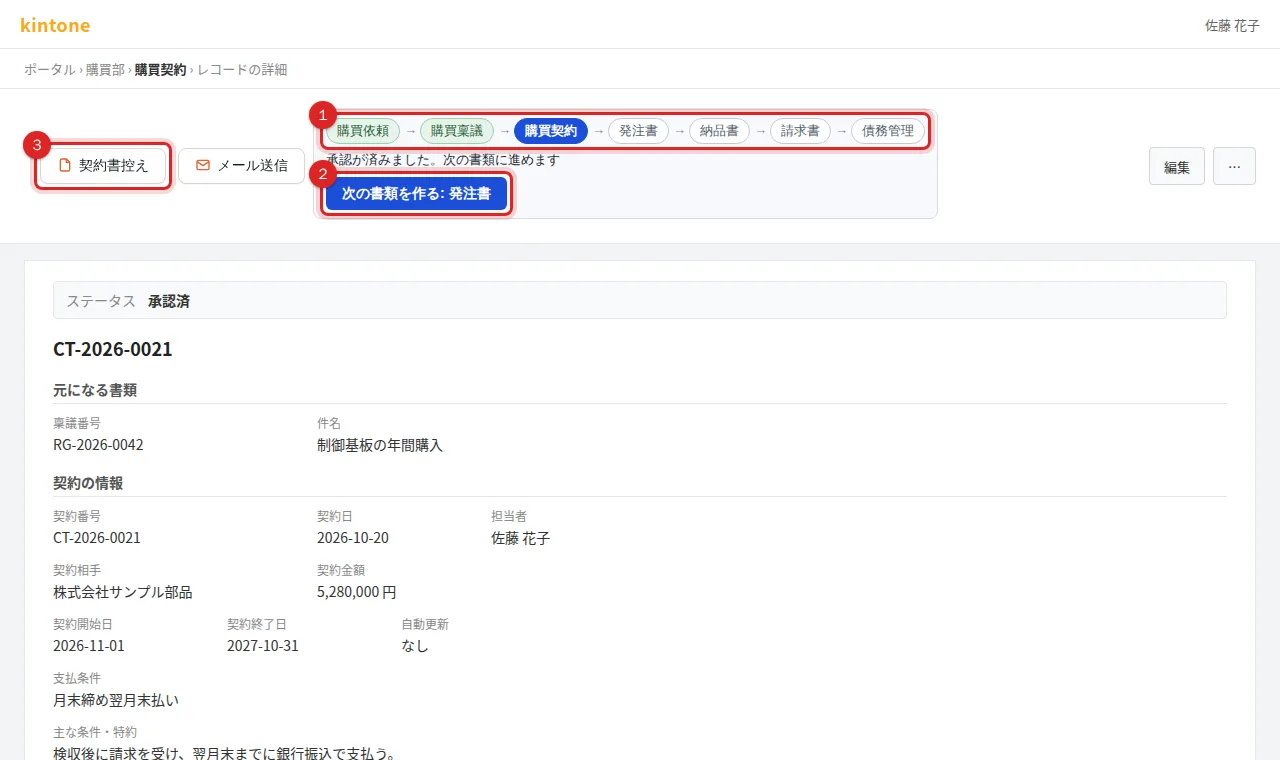
Task: Click 自動更新 value なし
Action: pos(415,646)
